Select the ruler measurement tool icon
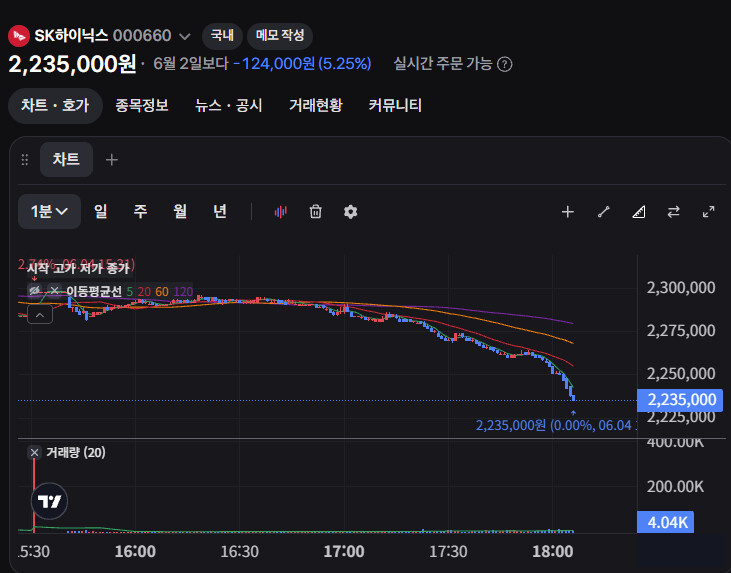Screen dimensions: 731x573 click(639, 212)
